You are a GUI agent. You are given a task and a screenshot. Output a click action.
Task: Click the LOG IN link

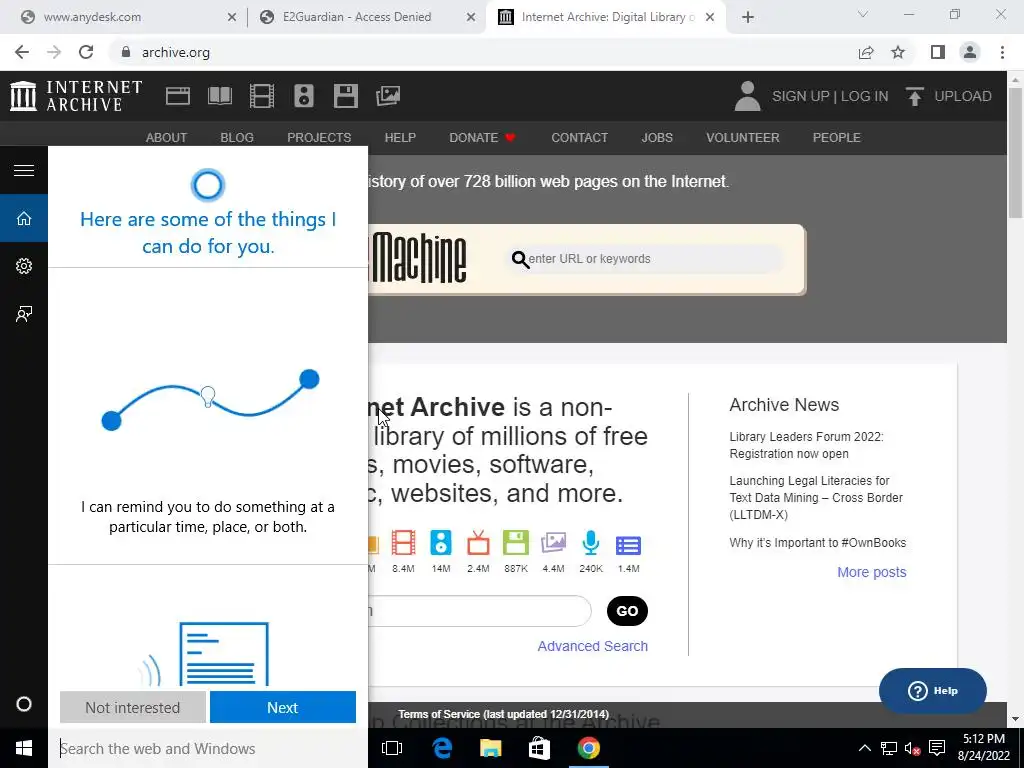(x=864, y=96)
